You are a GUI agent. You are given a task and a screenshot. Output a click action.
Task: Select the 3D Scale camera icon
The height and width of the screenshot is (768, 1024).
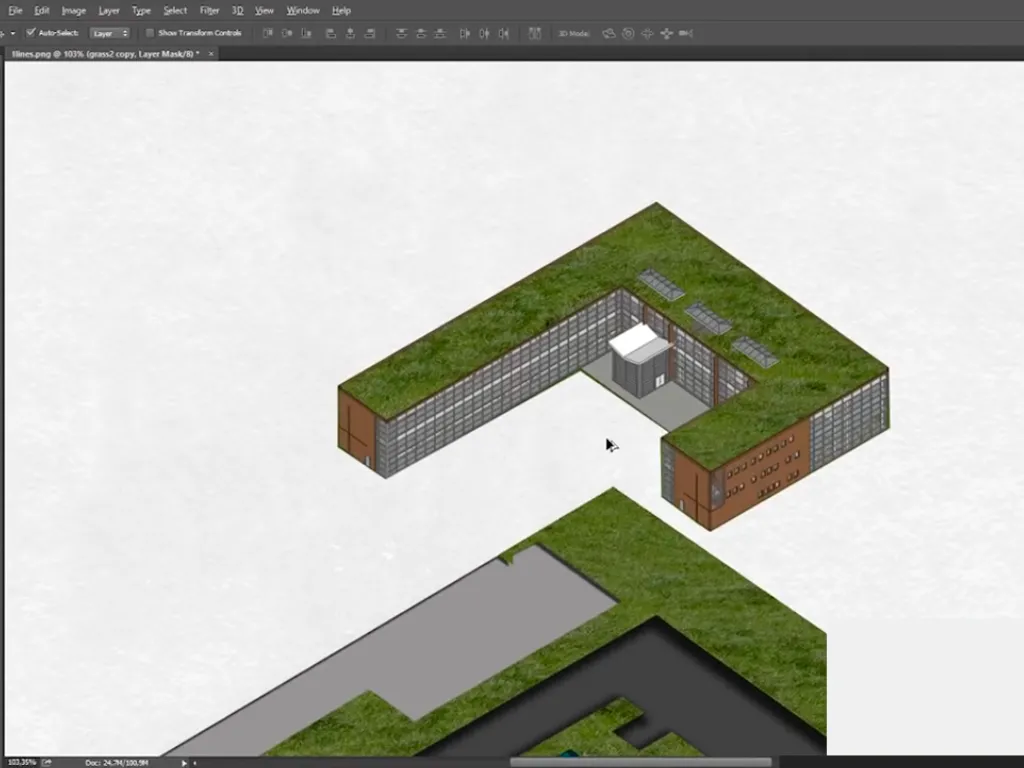pyautogui.click(x=686, y=33)
